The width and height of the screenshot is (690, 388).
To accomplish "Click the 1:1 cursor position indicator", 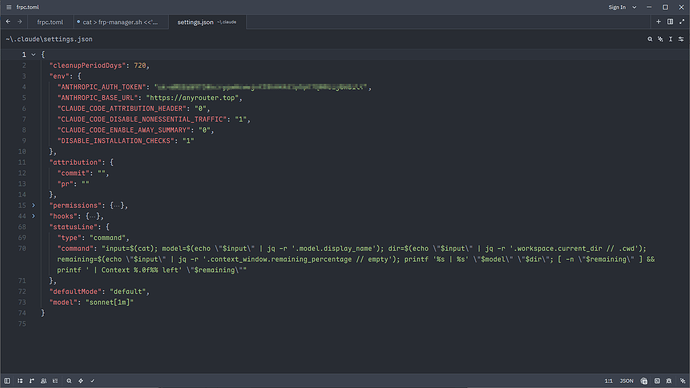I will pyautogui.click(x=608, y=381).
